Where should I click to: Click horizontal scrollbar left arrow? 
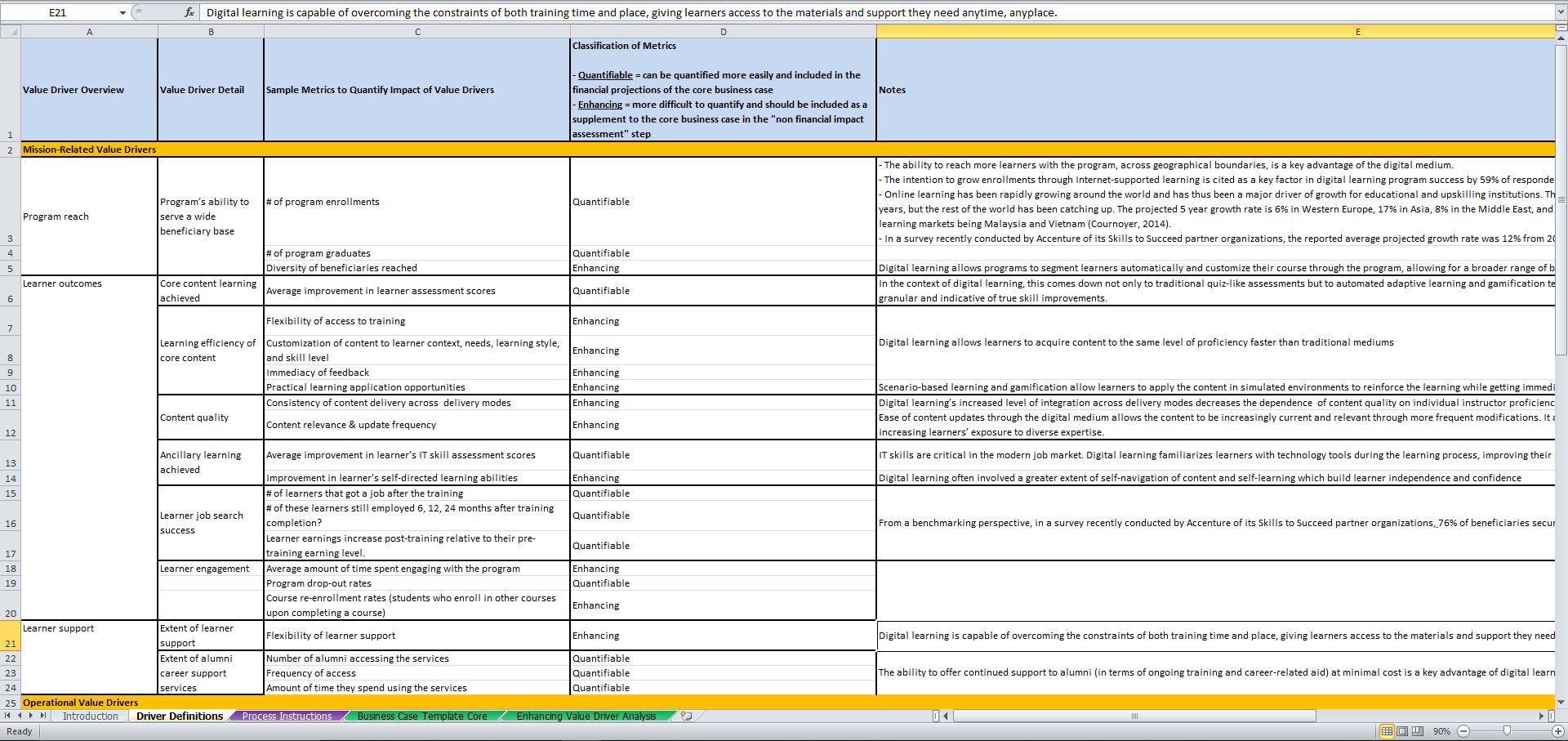946,716
